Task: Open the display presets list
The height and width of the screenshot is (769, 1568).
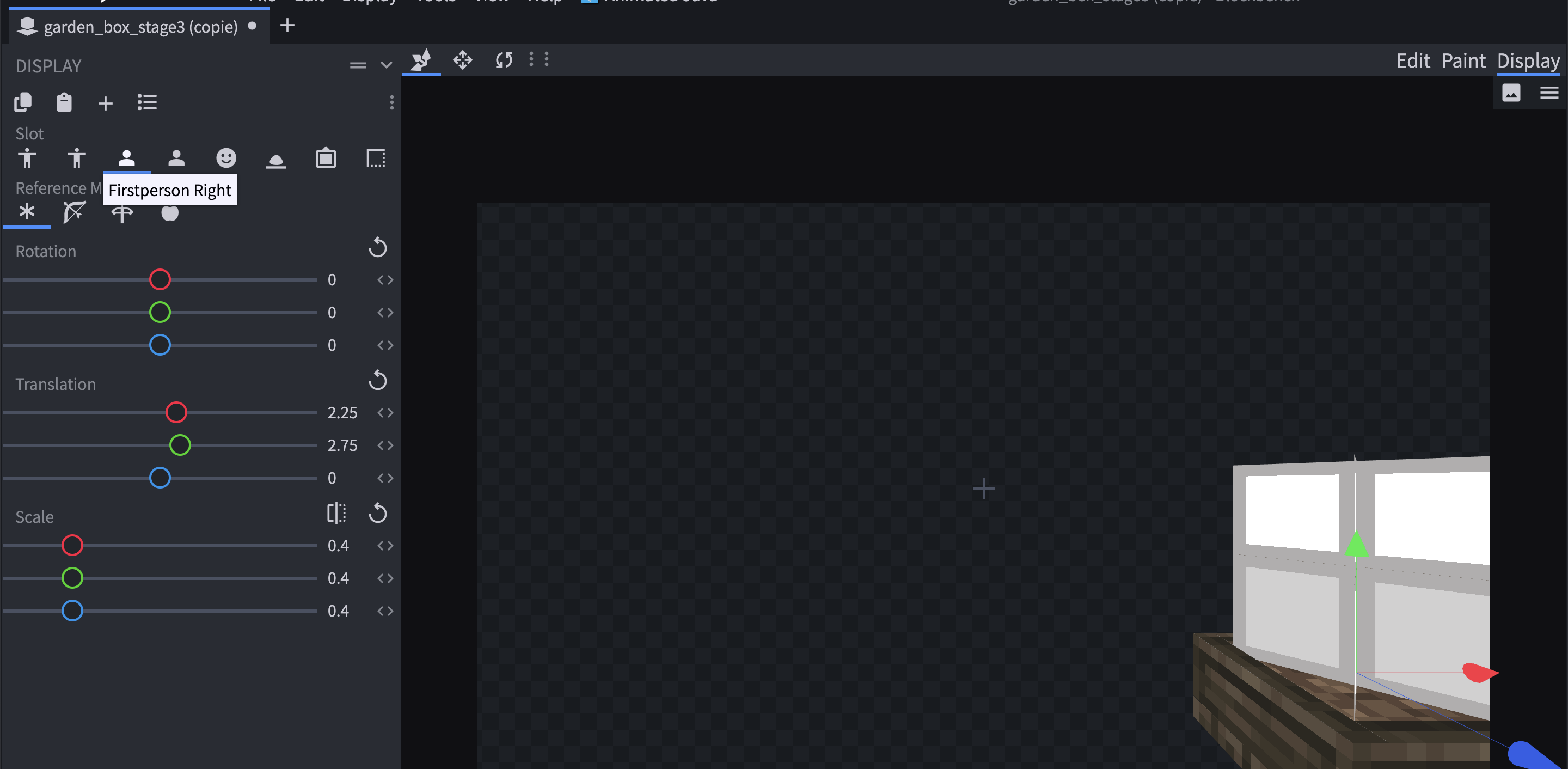Action: (146, 102)
